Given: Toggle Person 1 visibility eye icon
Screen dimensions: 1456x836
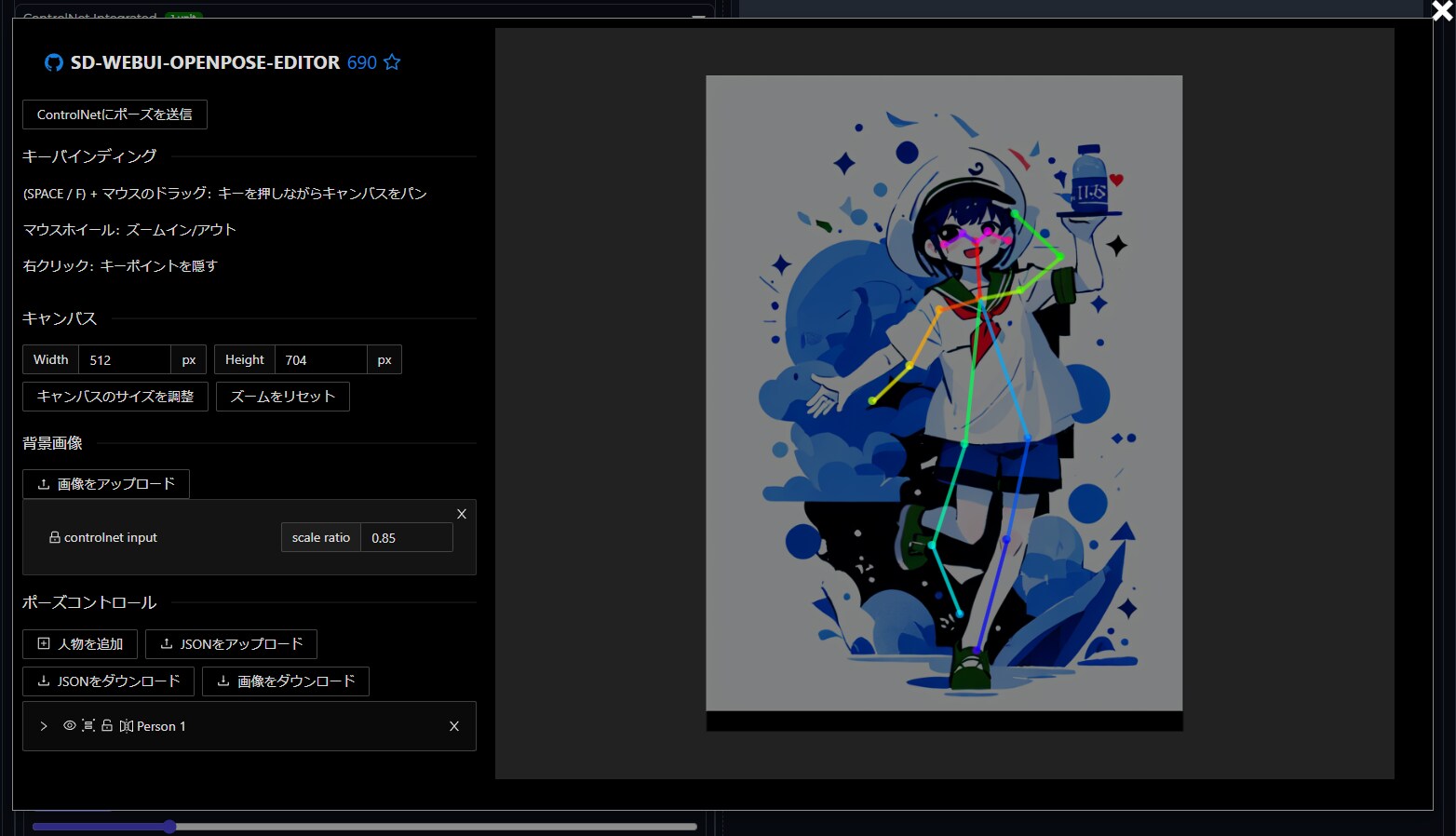Looking at the screenshot, I should [69, 725].
